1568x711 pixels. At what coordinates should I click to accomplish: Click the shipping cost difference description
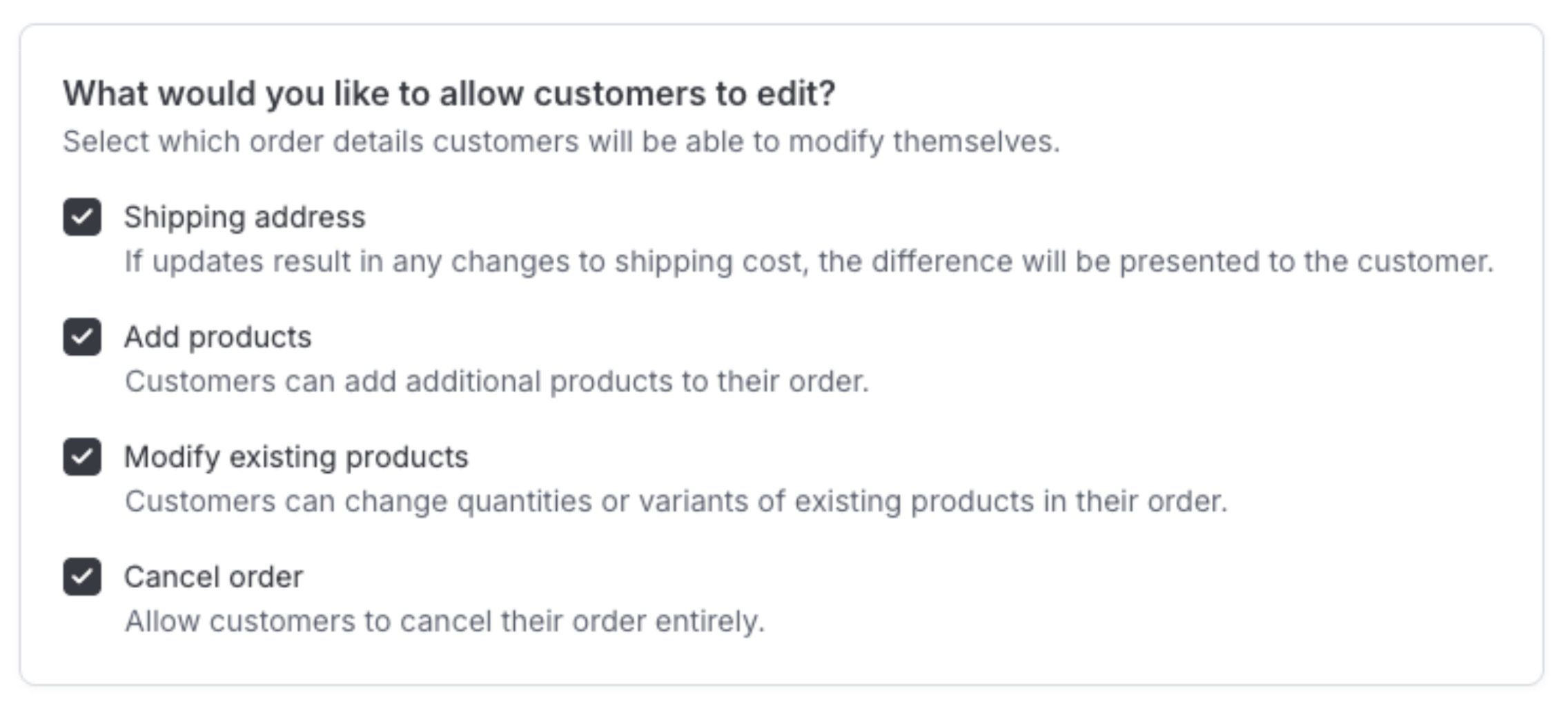tap(808, 262)
